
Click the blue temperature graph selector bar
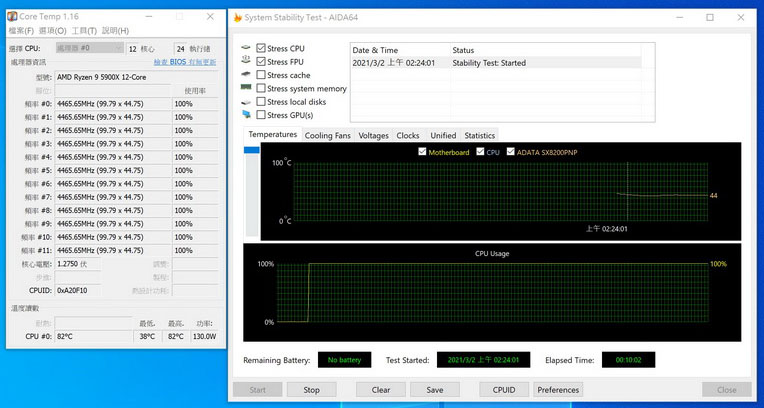pyautogui.click(x=252, y=150)
